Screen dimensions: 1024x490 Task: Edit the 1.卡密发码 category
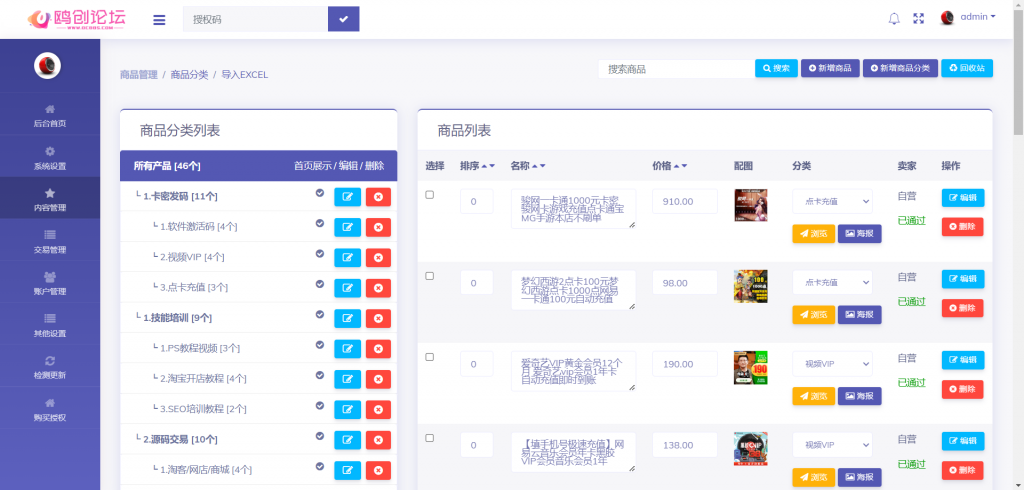(x=347, y=197)
